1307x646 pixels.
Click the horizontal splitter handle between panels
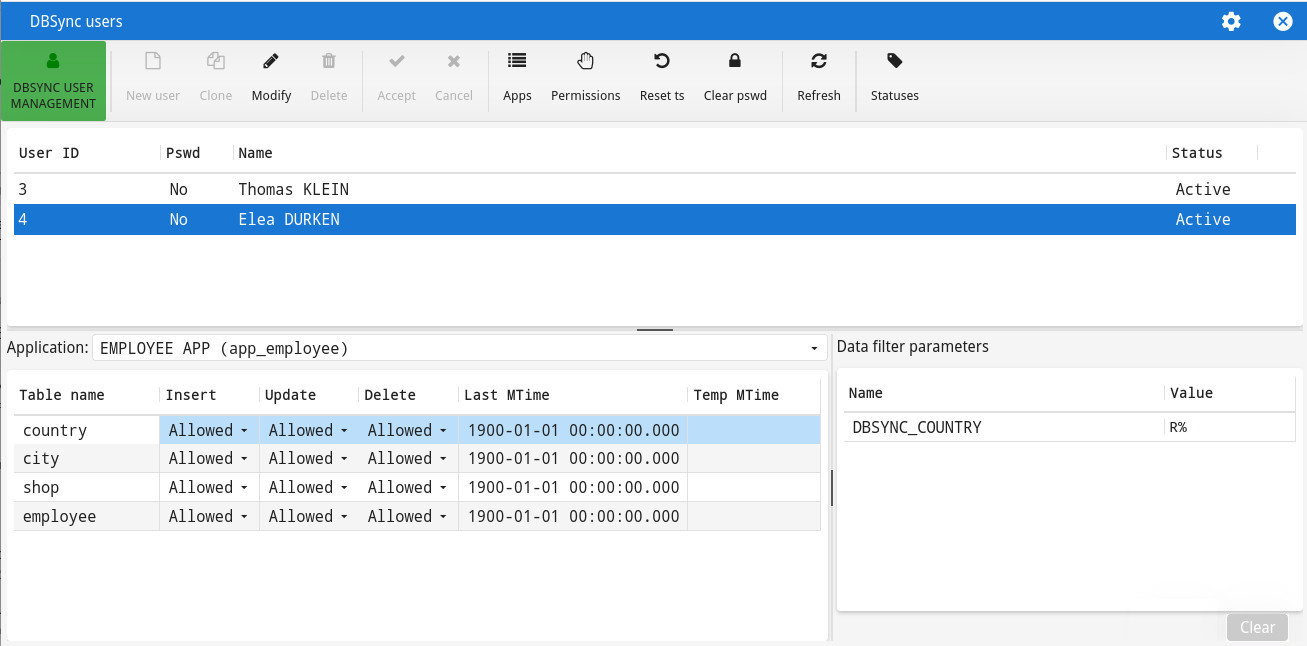click(x=655, y=329)
